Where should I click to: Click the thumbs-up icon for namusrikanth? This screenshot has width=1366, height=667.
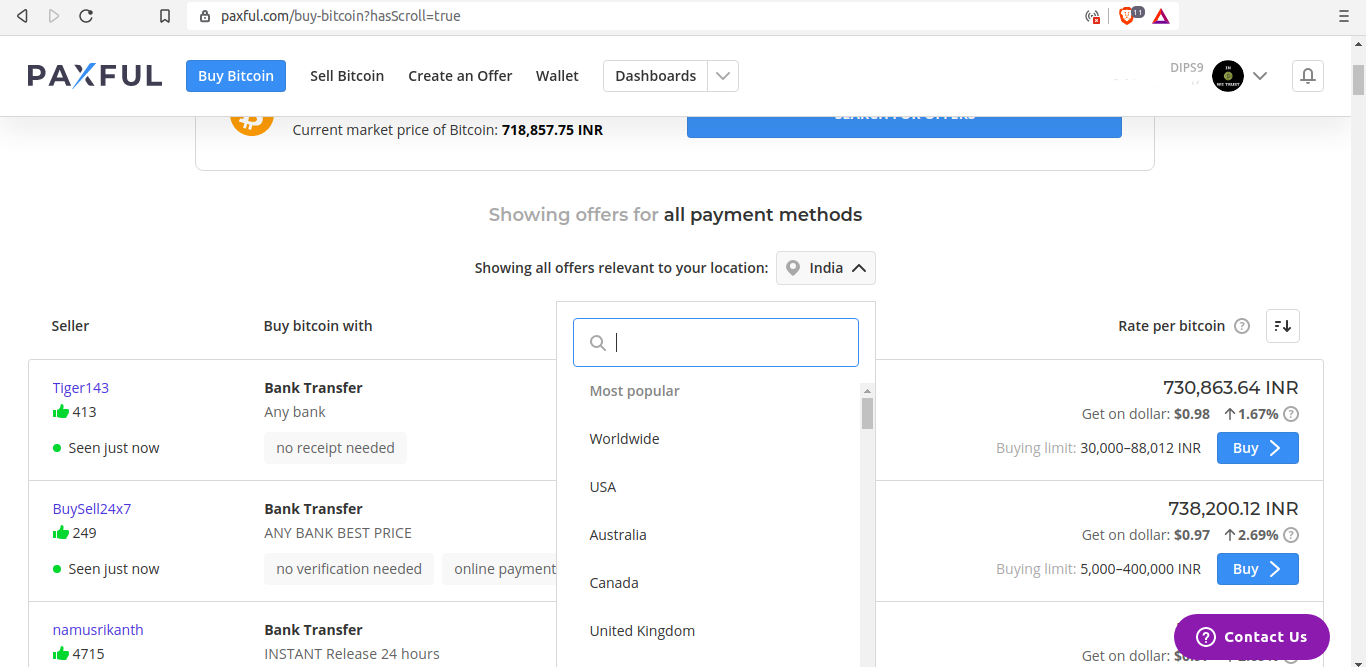pyautogui.click(x=61, y=653)
